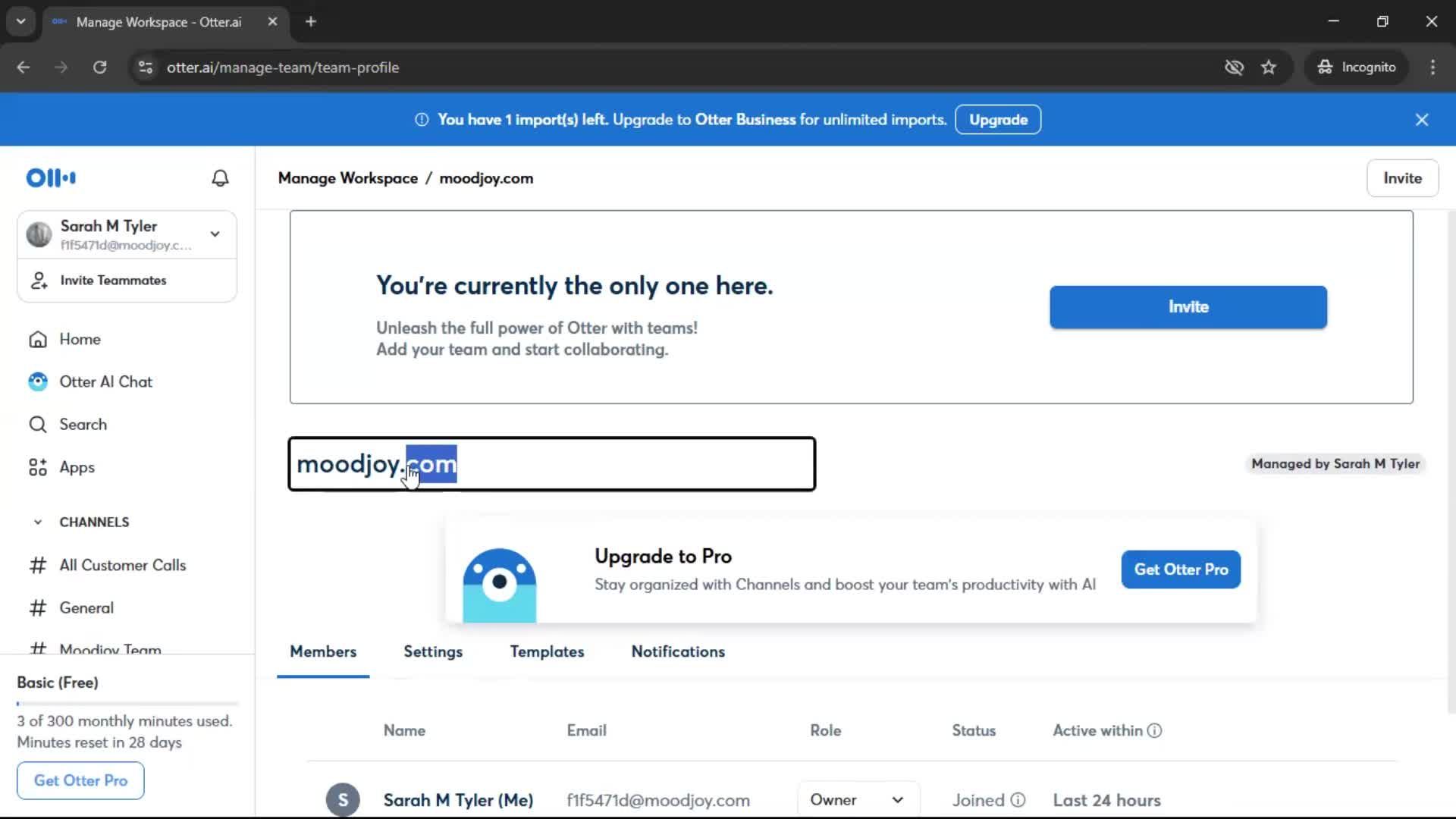Dismiss the blue import banner
This screenshot has height=819, width=1456.
point(1422,120)
